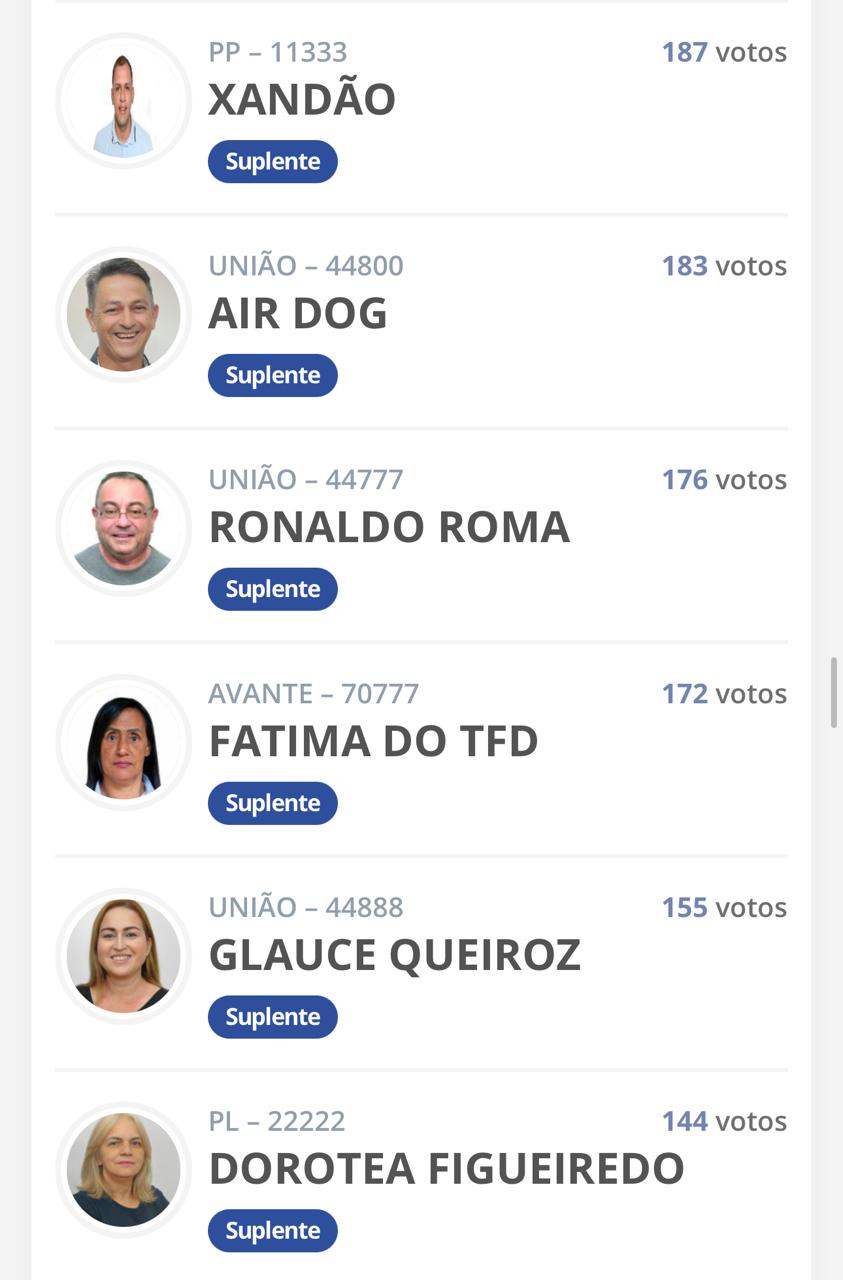This screenshot has width=843, height=1280.
Task: Open the FATIMA DO TFD name
Action: (x=373, y=742)
